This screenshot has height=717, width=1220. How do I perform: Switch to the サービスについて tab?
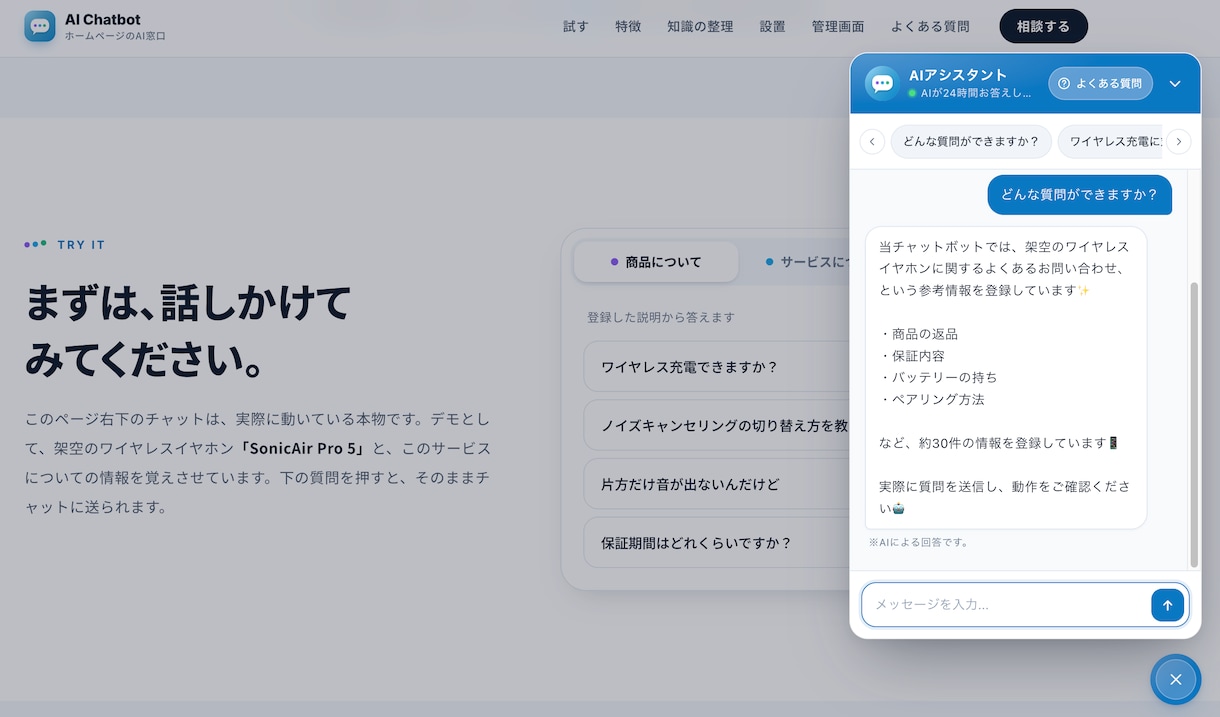(806, 262)
